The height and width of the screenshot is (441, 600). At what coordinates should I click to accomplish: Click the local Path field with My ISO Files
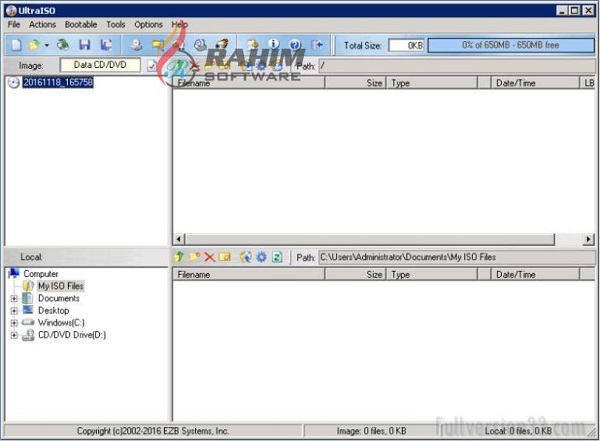tap(457, 257)
